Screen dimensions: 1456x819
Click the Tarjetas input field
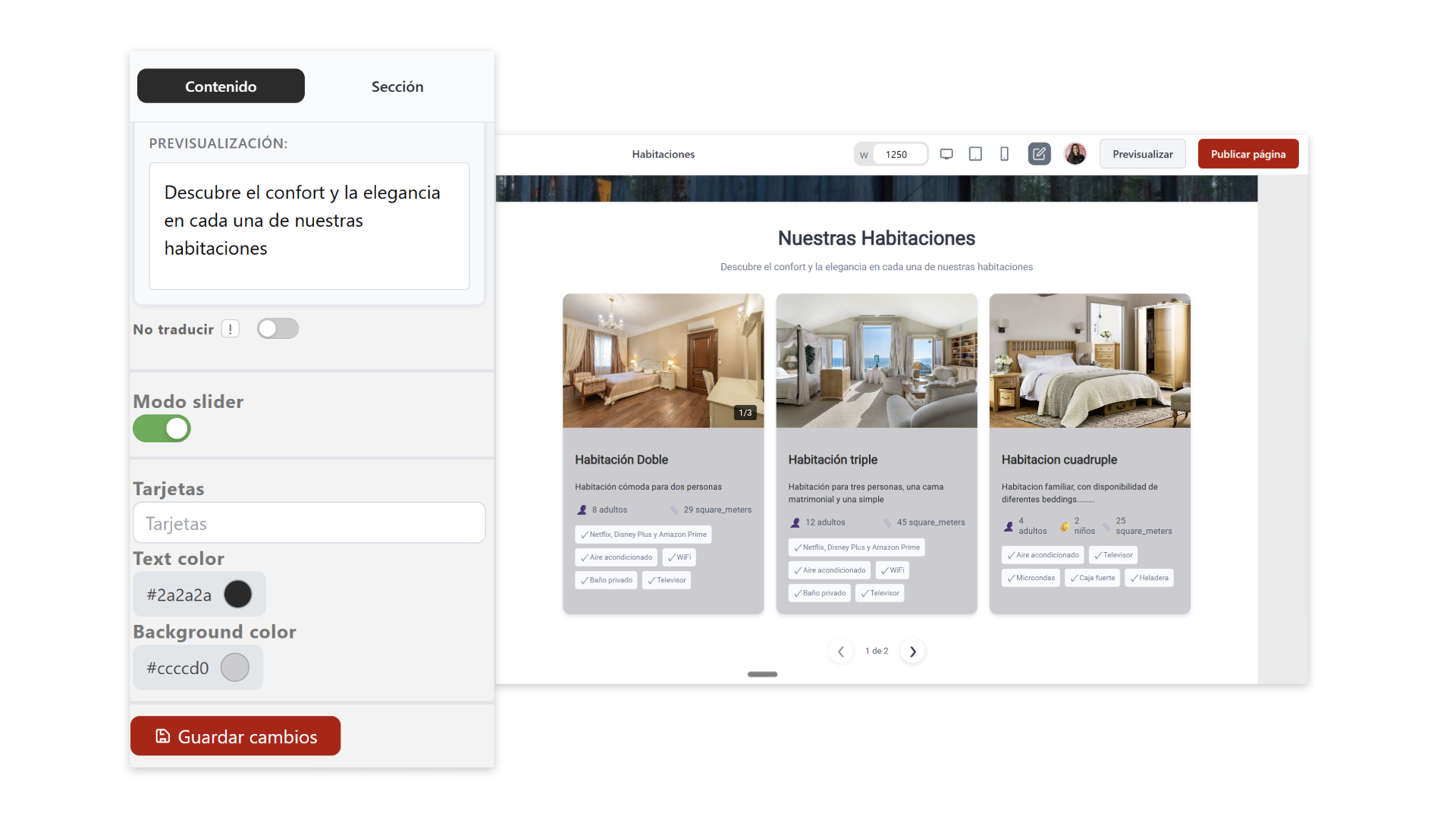[x=309, y=523]
